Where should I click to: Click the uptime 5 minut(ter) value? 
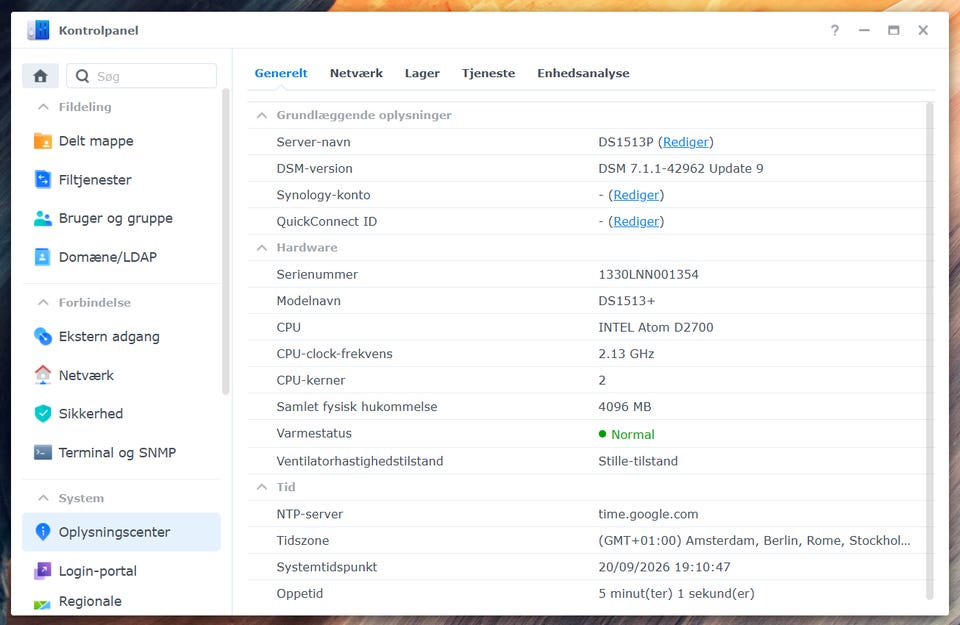click(x=677, y=593)
